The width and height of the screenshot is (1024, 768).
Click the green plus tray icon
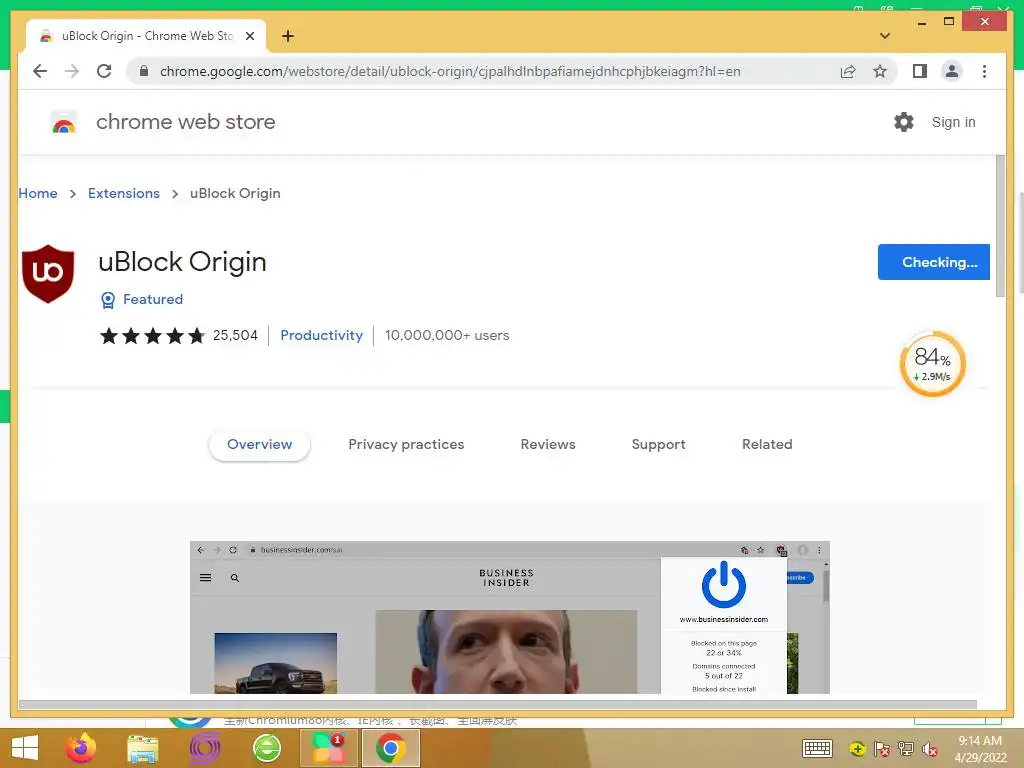tap(857, 749)
